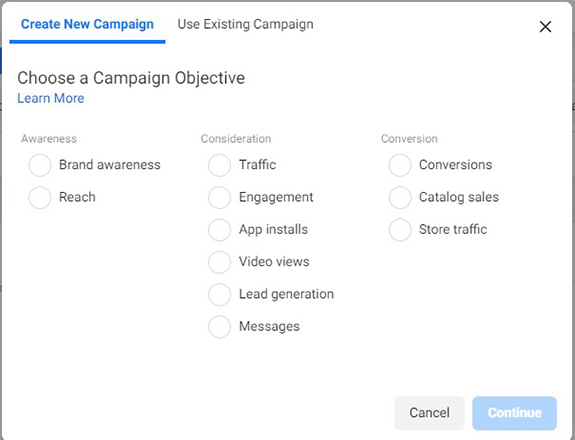Select the Brand awareness objective
575x440 pixels.
click(40, 165)
